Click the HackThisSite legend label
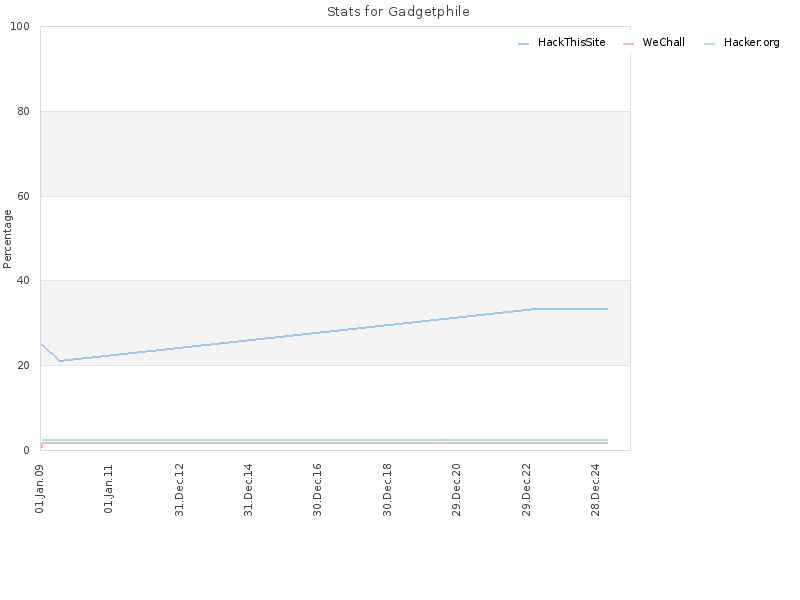This screenshot has width=800, height=600. click(571, 42)
